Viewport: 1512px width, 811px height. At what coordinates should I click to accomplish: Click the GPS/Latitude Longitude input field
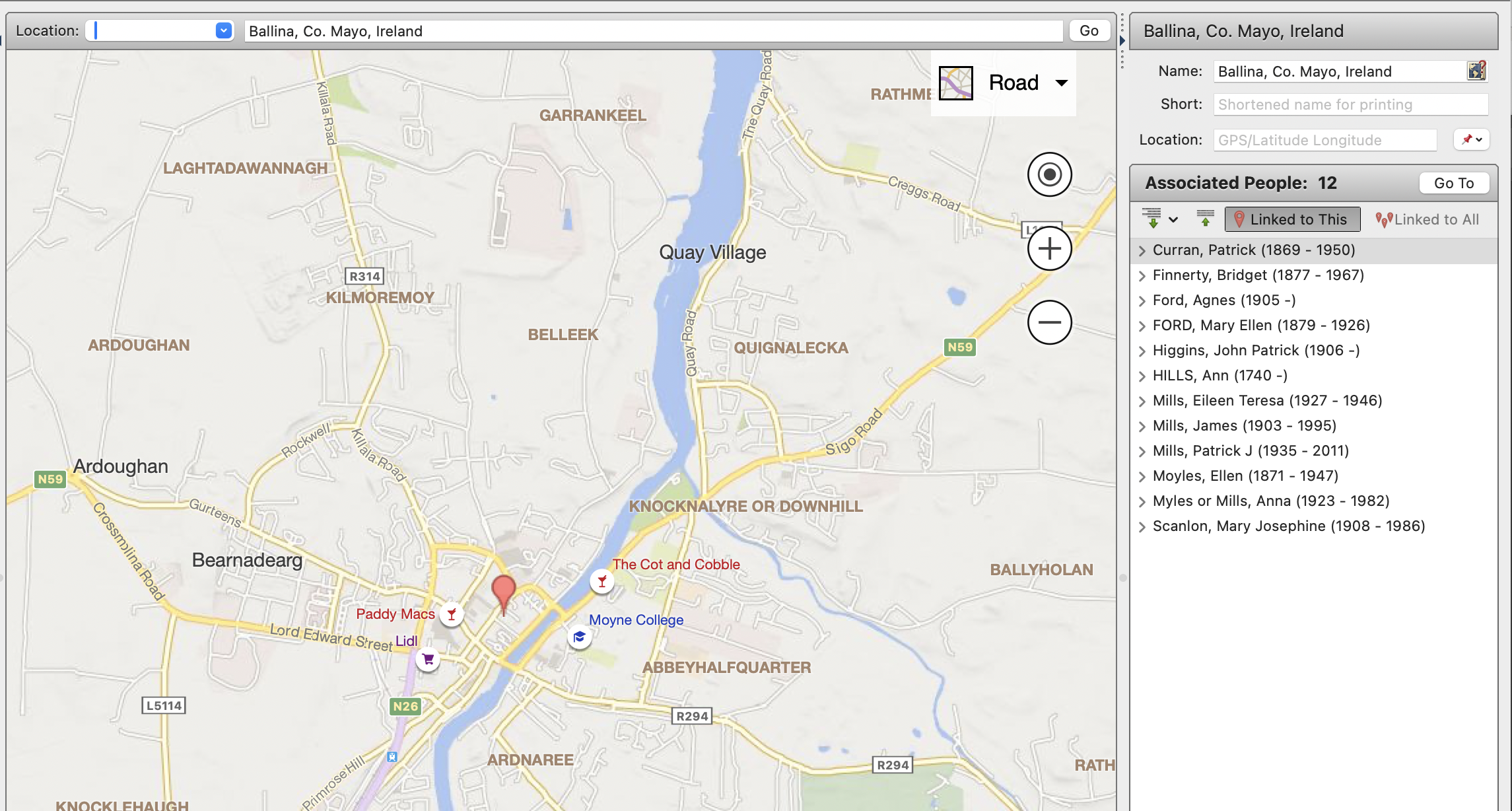1324,140
